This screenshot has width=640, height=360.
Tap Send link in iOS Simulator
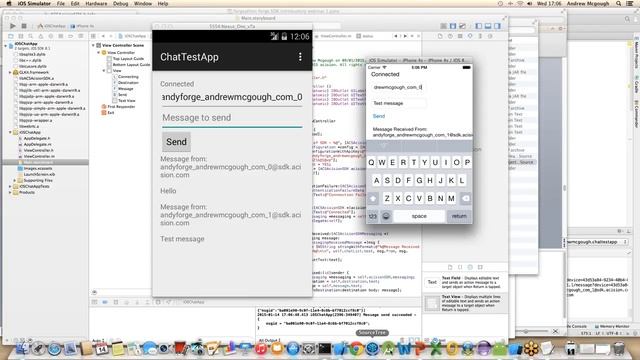(379, 116)
